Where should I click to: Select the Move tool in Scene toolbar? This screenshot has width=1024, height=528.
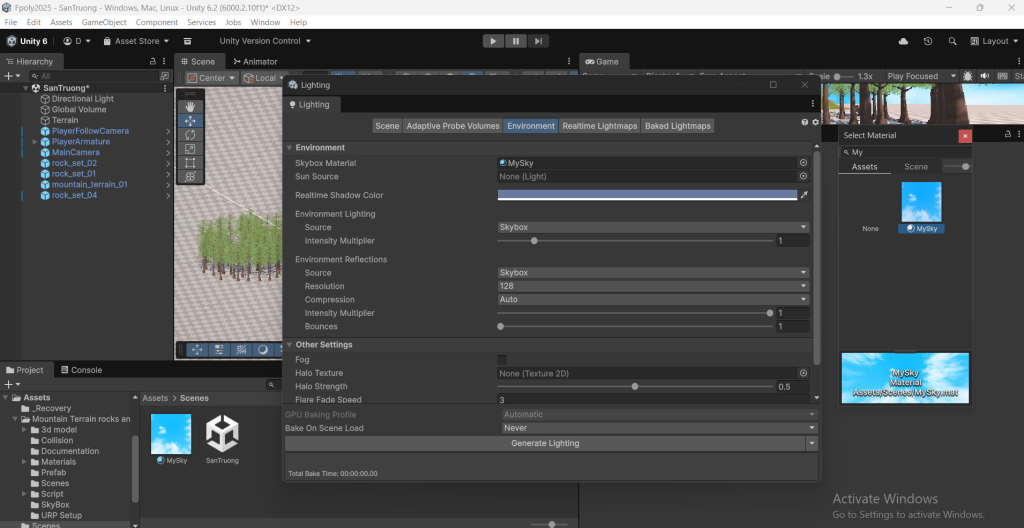190,120
